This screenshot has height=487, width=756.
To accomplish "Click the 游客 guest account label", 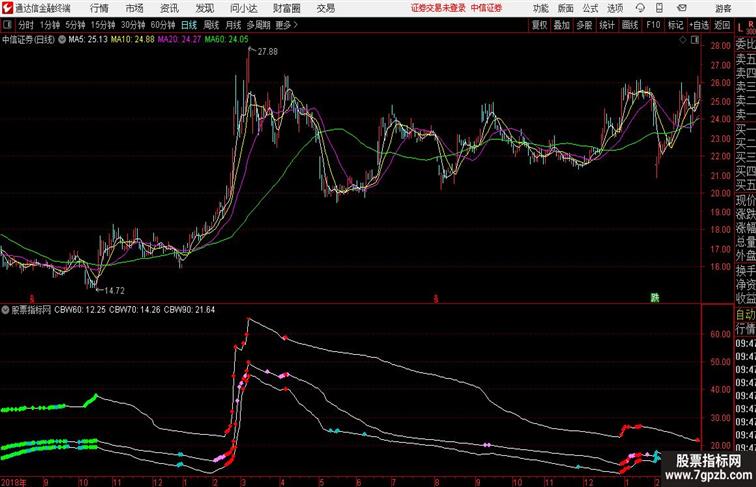I will point(723,8).
